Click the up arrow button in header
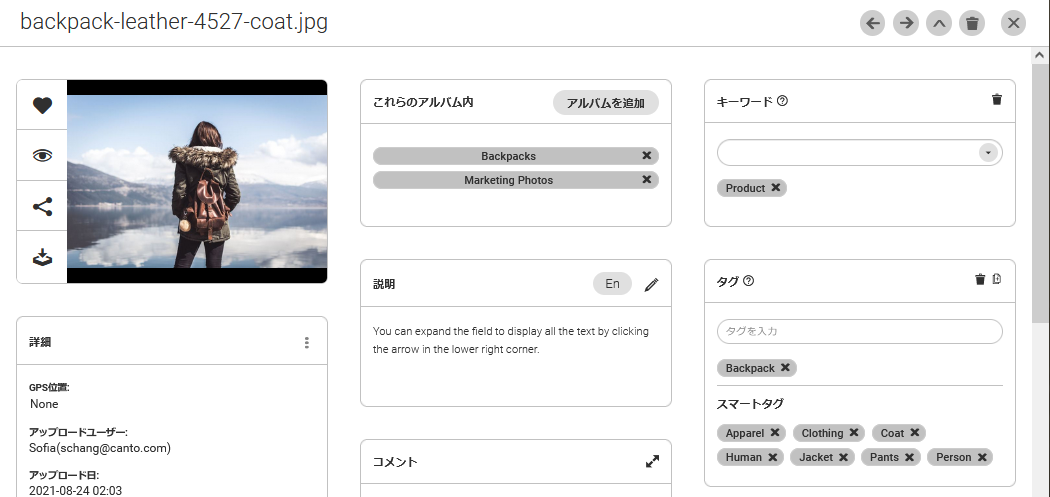1050x497 pixels. (938, 23)
